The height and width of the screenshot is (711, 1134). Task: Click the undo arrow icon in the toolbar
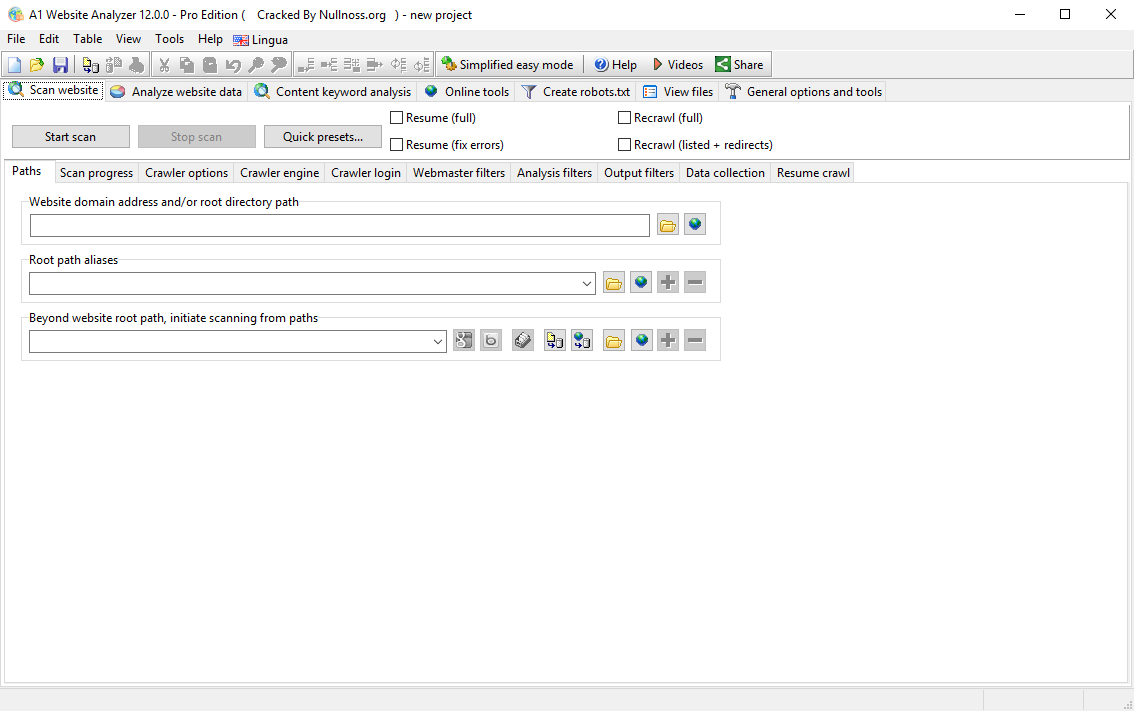pos(233,65)
